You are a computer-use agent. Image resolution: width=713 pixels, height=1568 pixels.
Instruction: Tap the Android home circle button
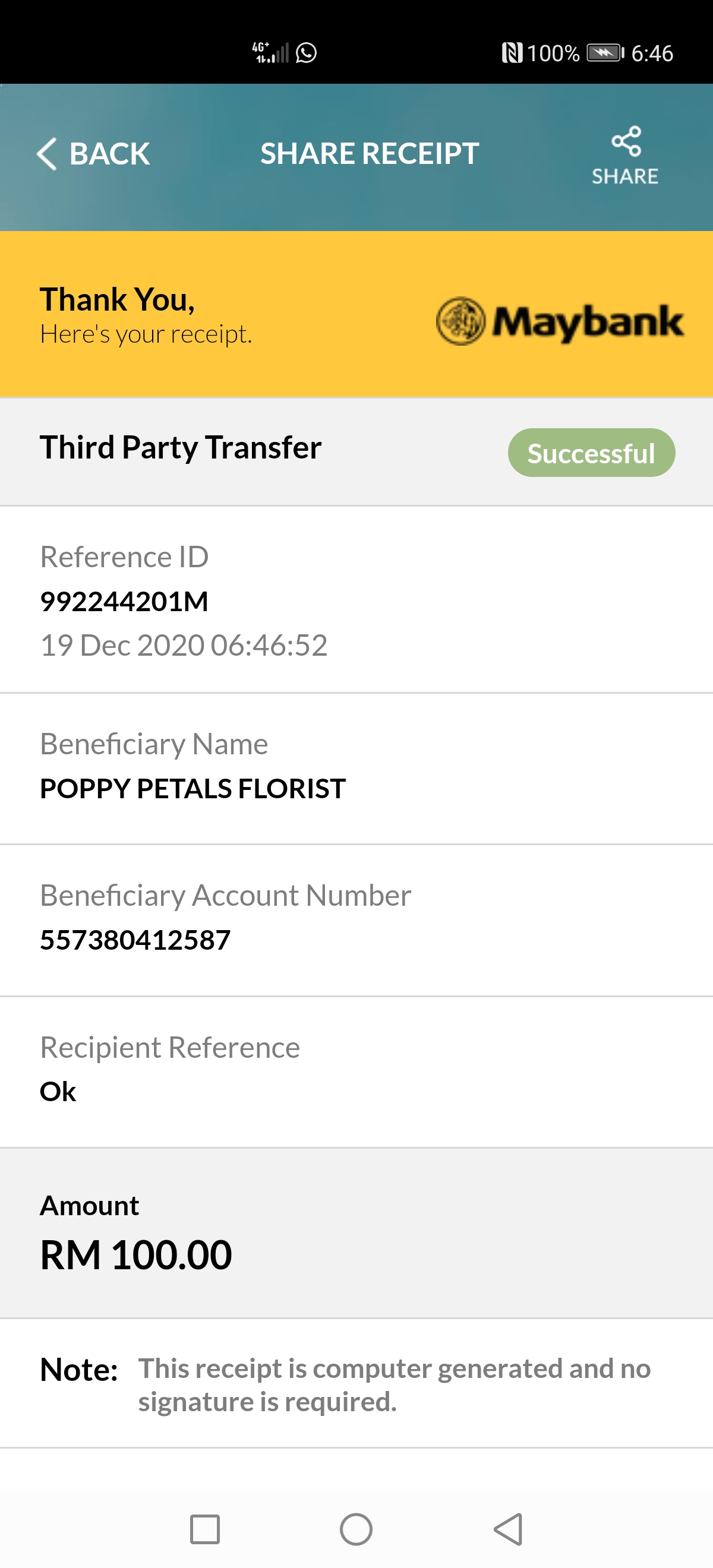(356, 1529)
